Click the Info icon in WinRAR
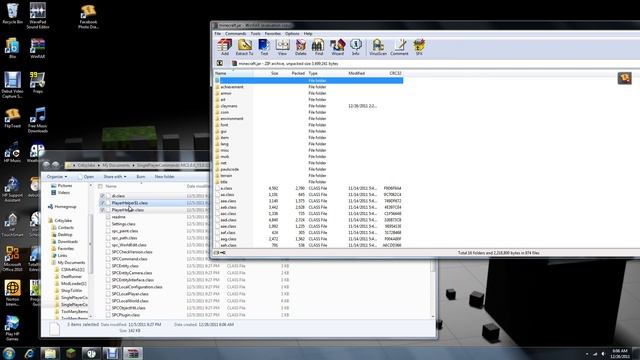The image size is (640, 360). [x=356, y=47]
